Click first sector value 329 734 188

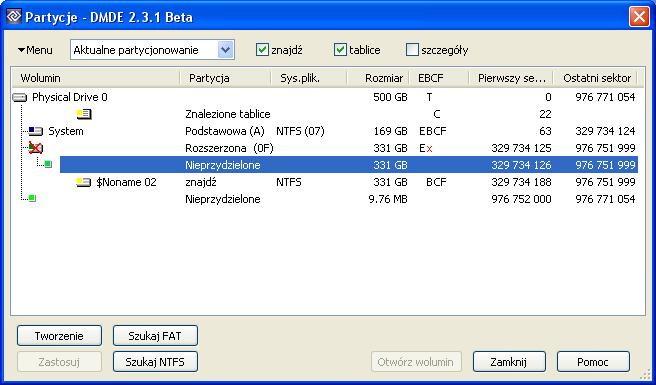click(521, 182)
